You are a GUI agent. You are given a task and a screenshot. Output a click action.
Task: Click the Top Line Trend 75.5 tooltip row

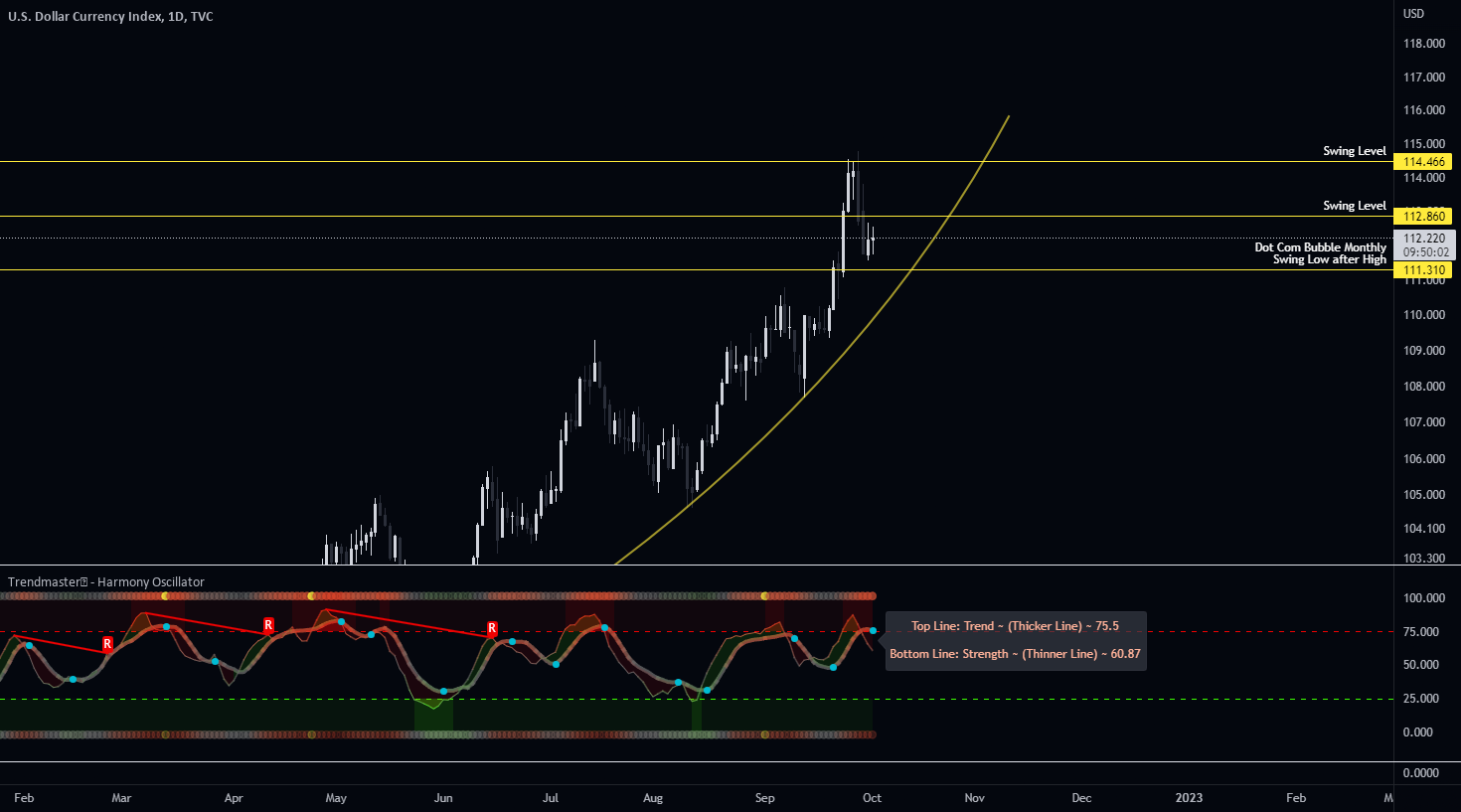tap(1015, 626)
